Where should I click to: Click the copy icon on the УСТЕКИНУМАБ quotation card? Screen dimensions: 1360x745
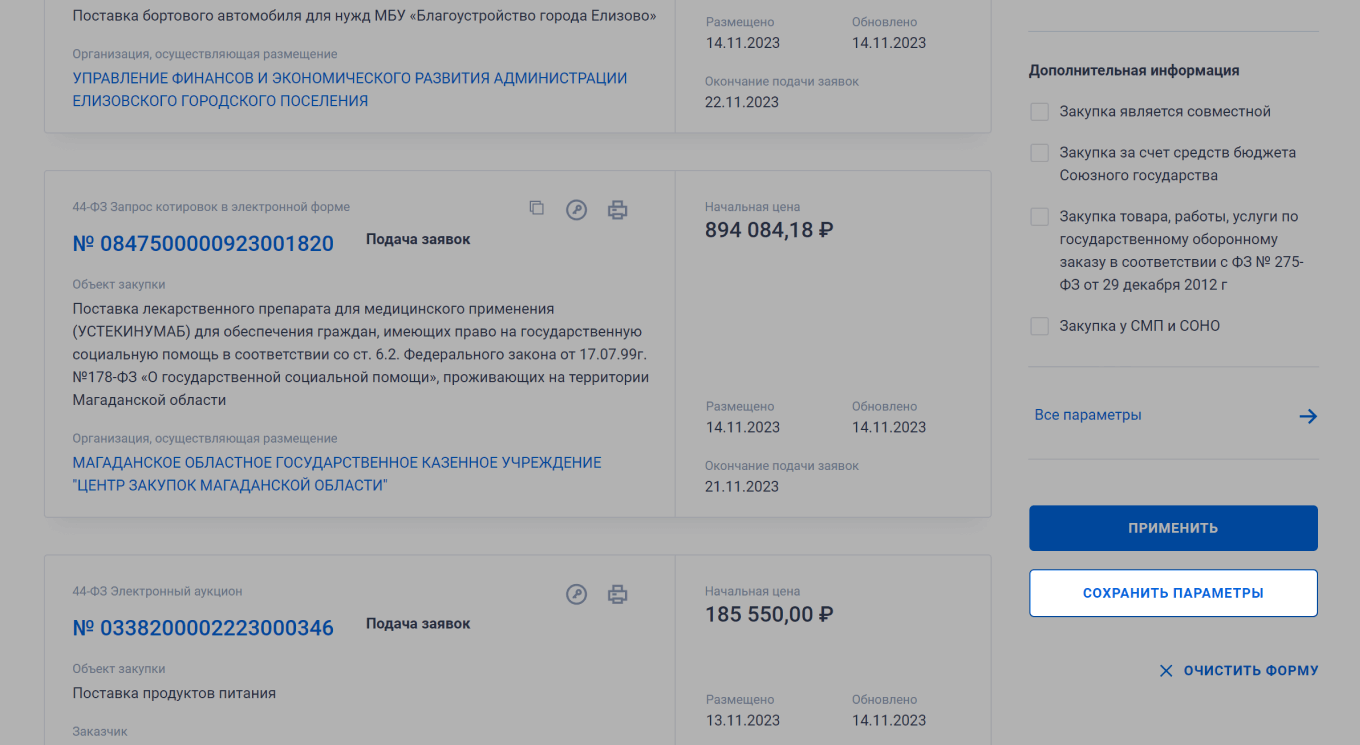click(537, 208)
